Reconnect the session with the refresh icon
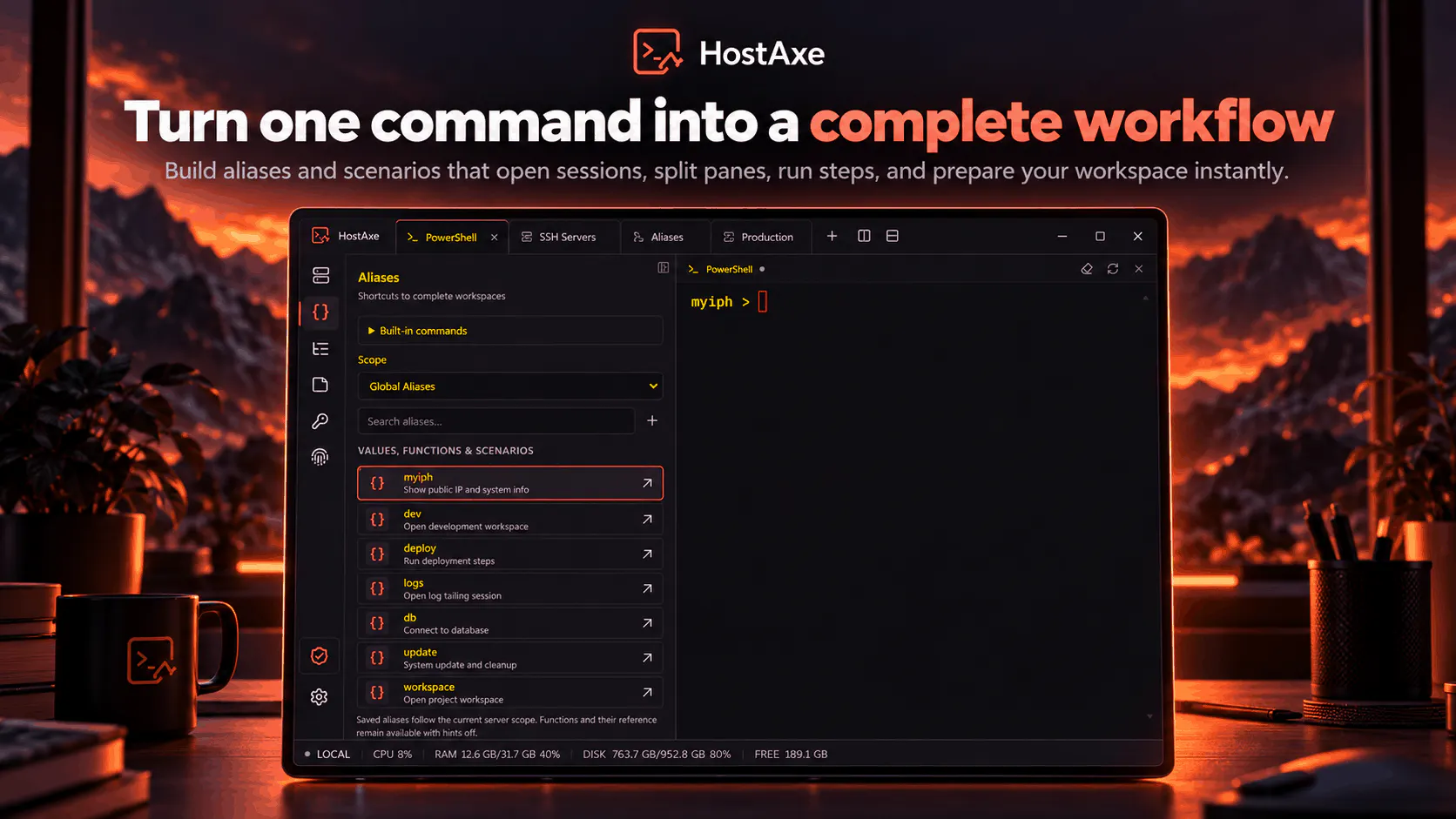The width and height of the screenshot is (1456, 819). [1113, 269]
